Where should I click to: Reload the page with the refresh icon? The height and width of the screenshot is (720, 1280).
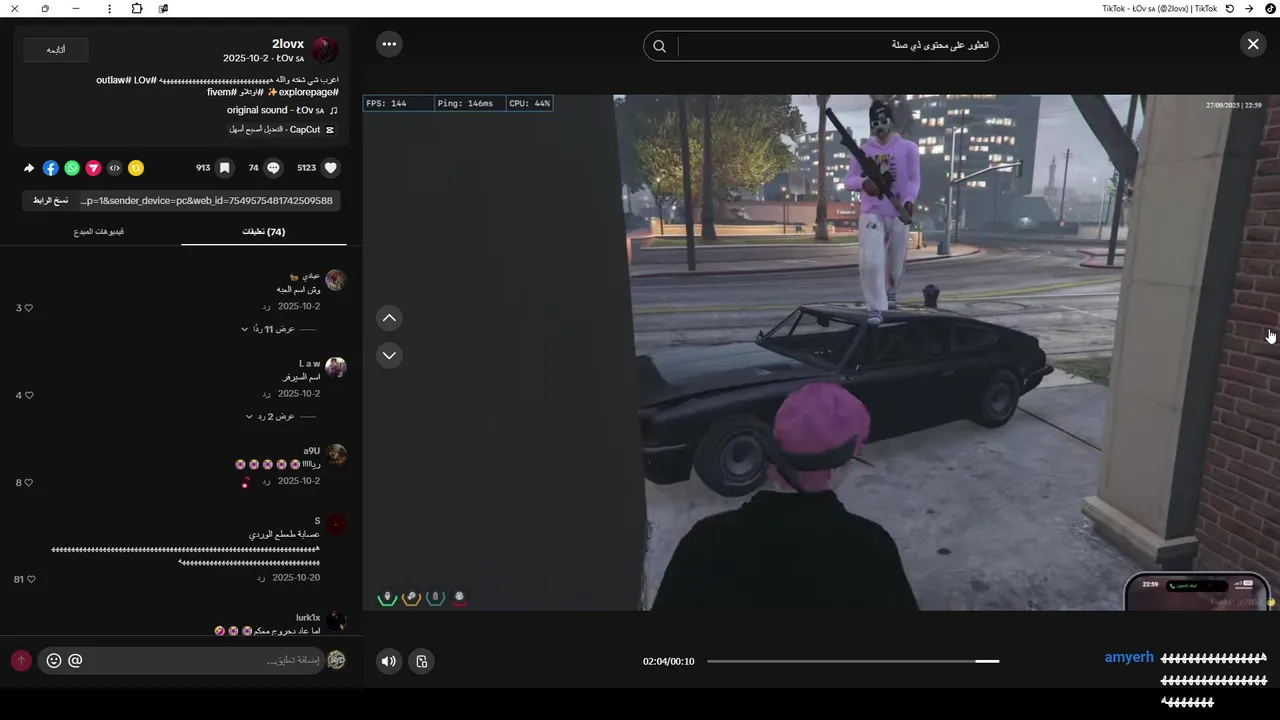[1230, 8]
